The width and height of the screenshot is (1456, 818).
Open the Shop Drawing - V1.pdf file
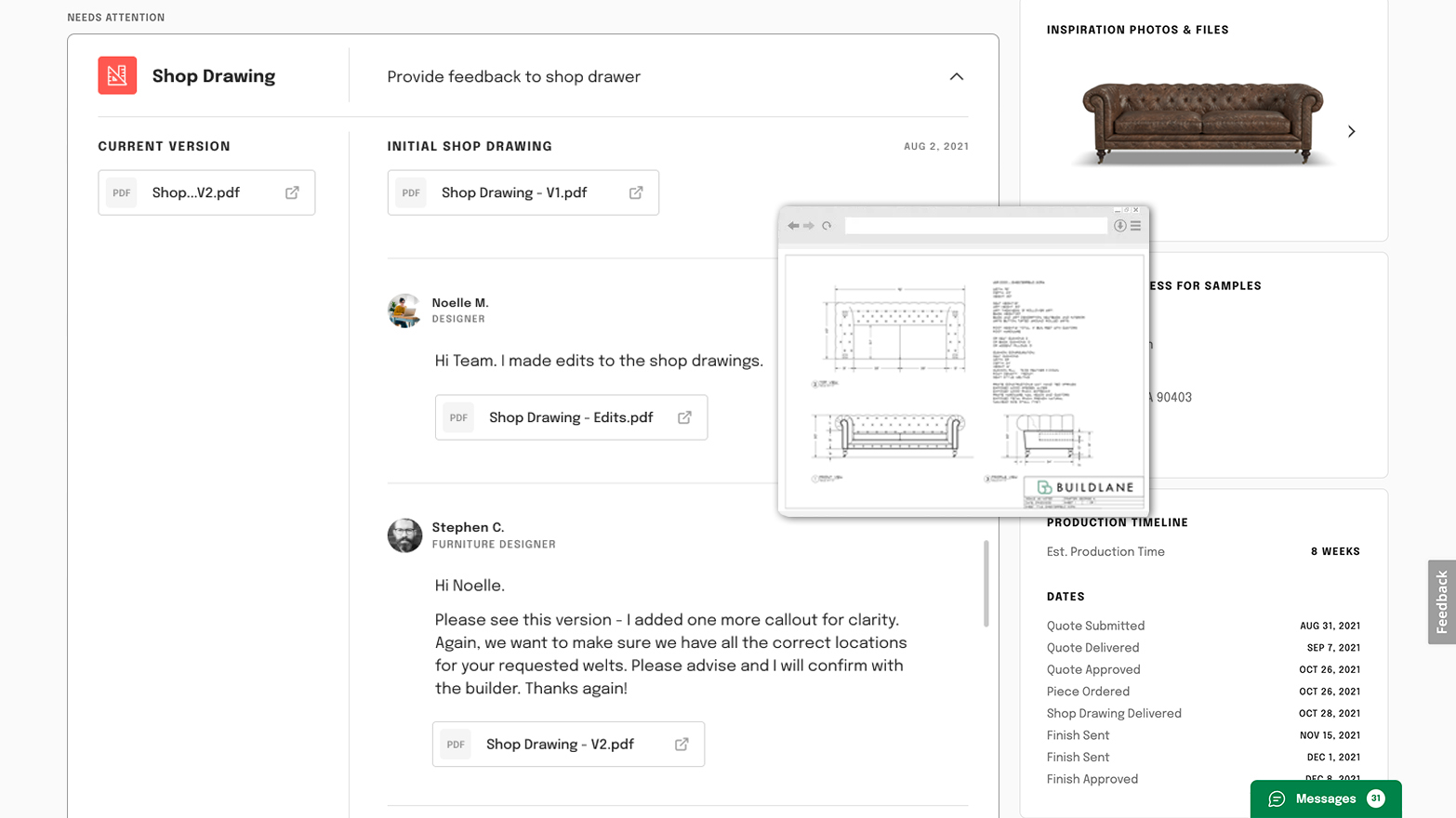(513, 192)
